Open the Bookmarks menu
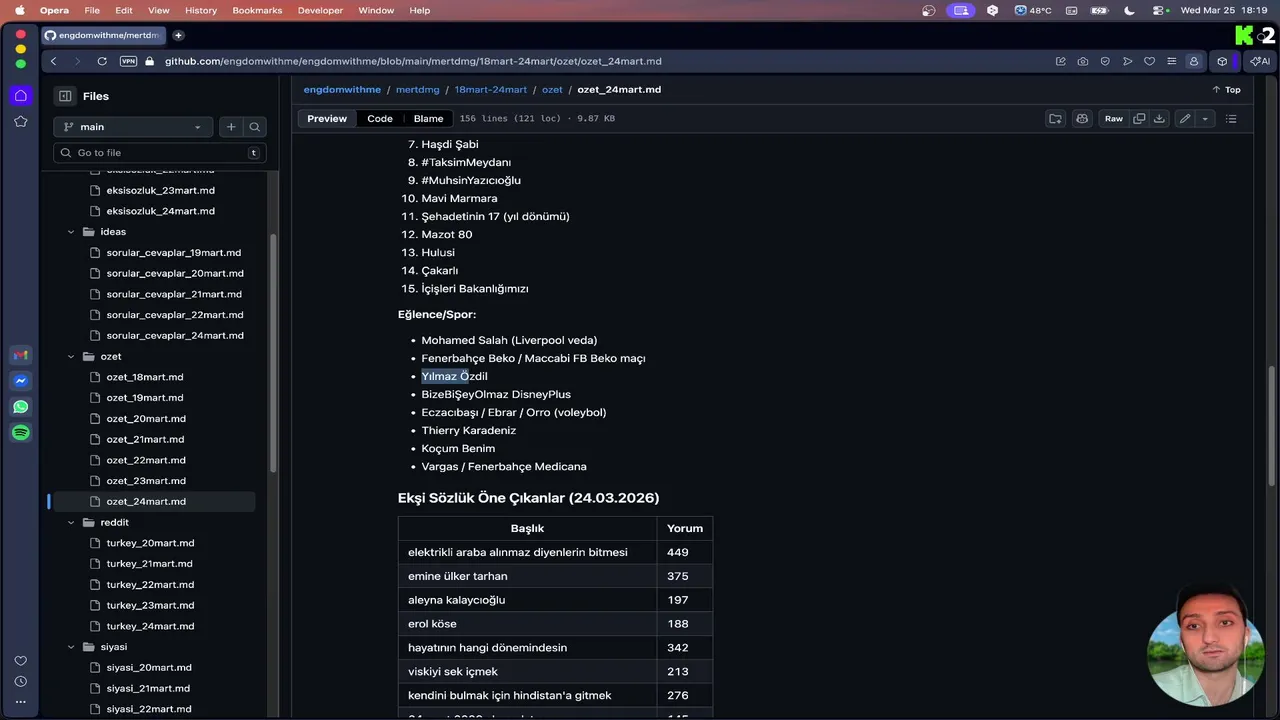Image resolution: width=1280 pixels, height=720 pixels. [x=259, y=10]
